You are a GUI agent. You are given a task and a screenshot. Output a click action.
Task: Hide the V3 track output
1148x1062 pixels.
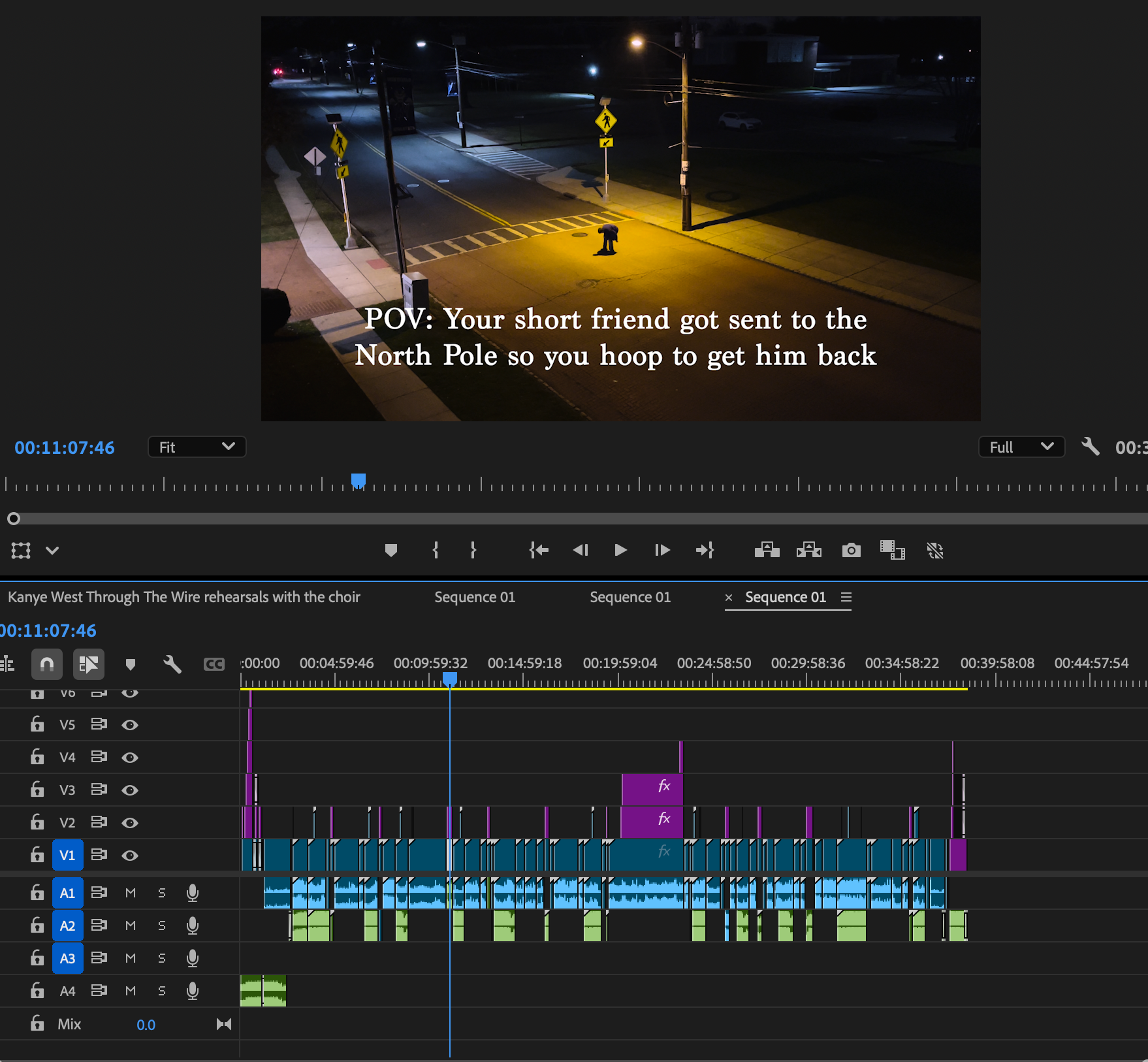click(130, 790)
